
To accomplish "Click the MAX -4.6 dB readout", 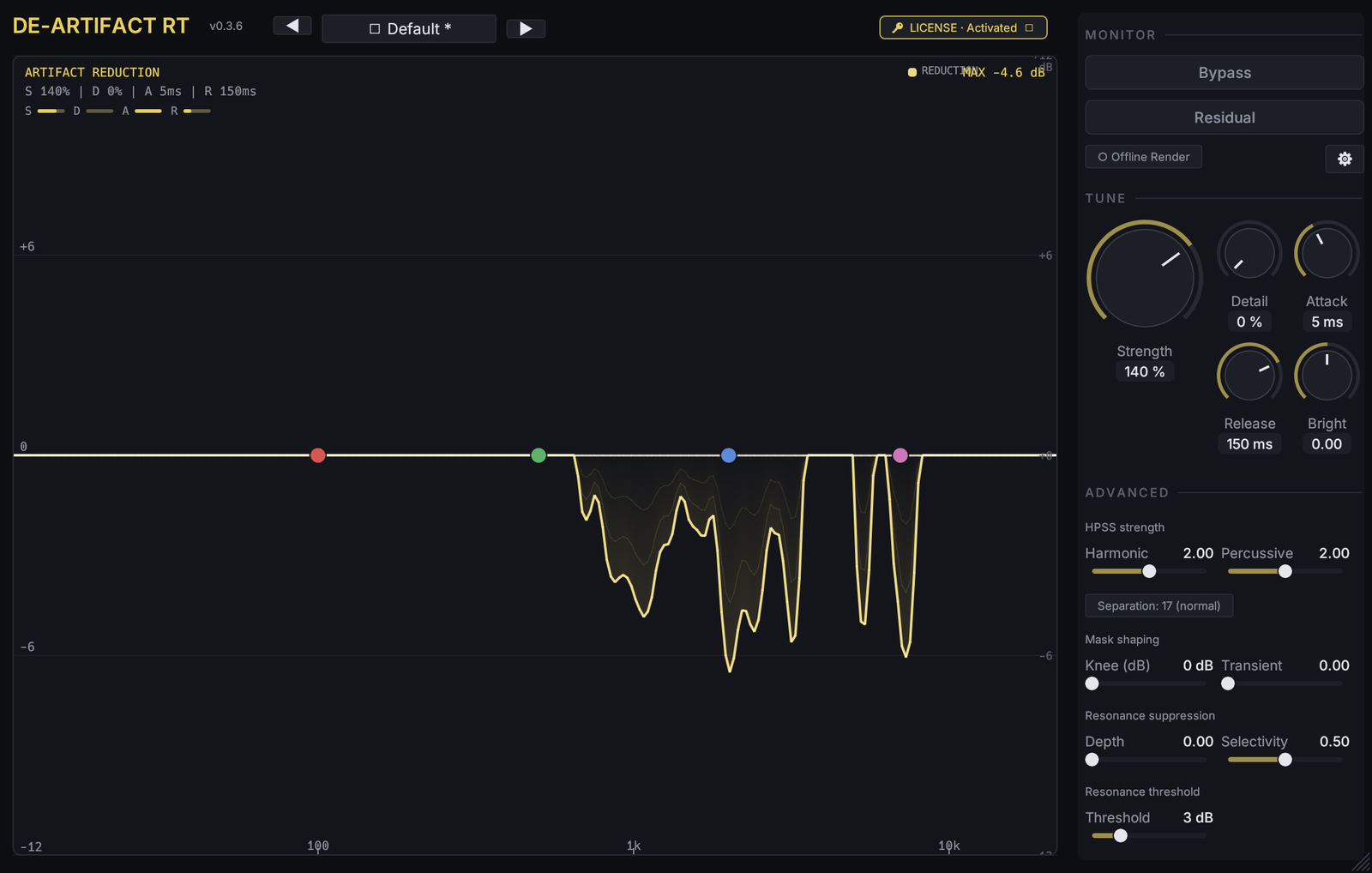I will [1003, 73].
